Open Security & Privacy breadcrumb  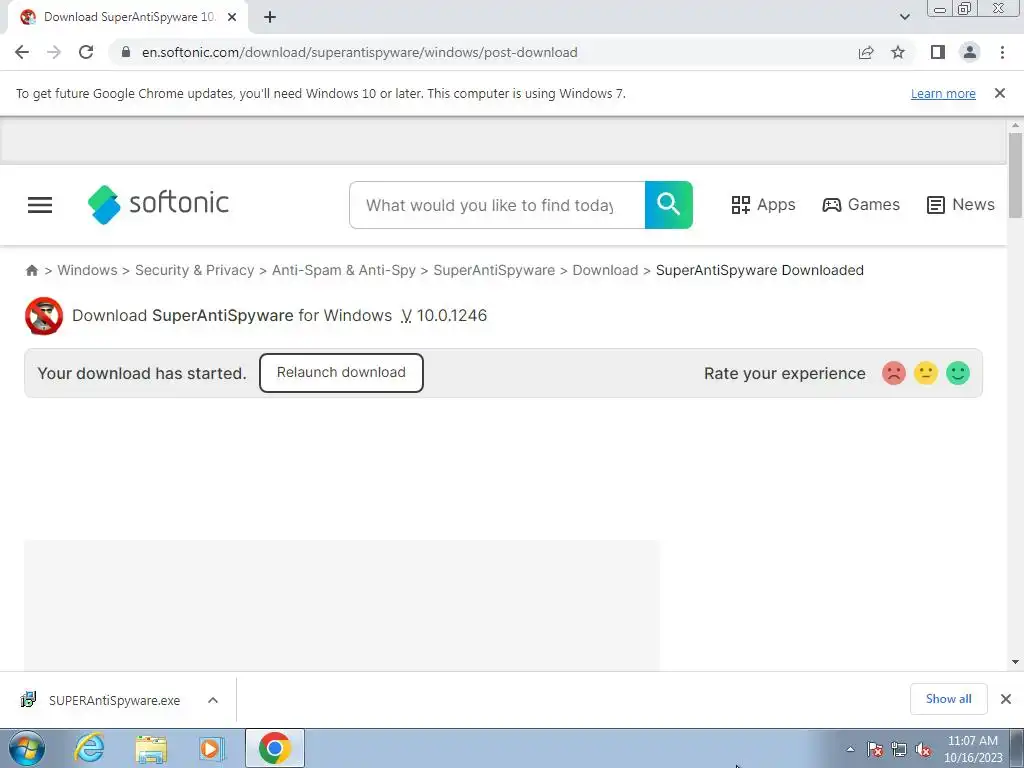pos(195,270)
